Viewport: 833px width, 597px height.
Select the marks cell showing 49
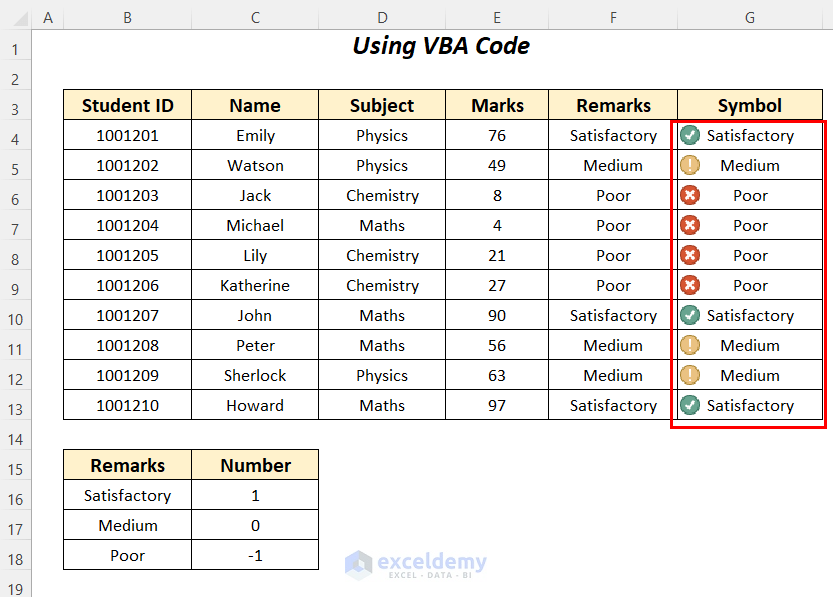point(497,165)
